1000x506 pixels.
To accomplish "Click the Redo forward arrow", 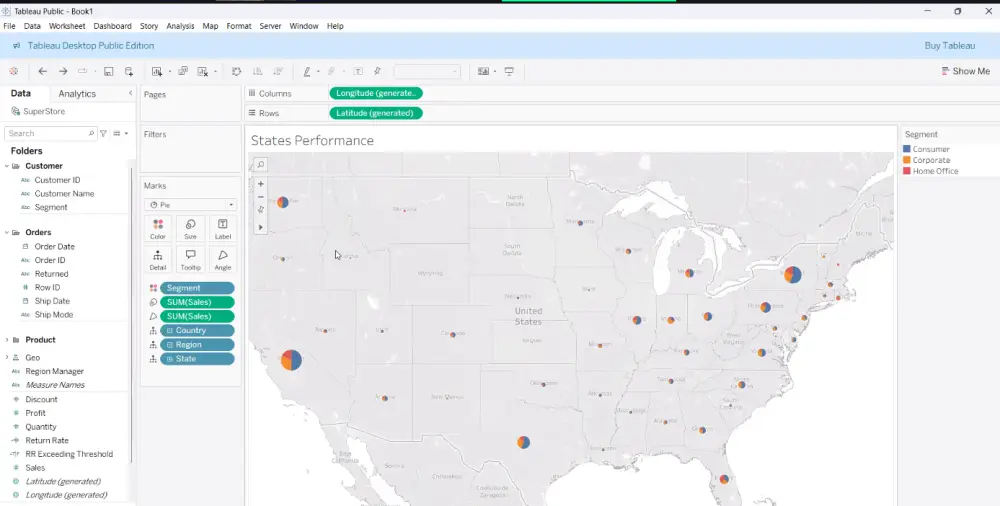I will click(x=63, y=71).
